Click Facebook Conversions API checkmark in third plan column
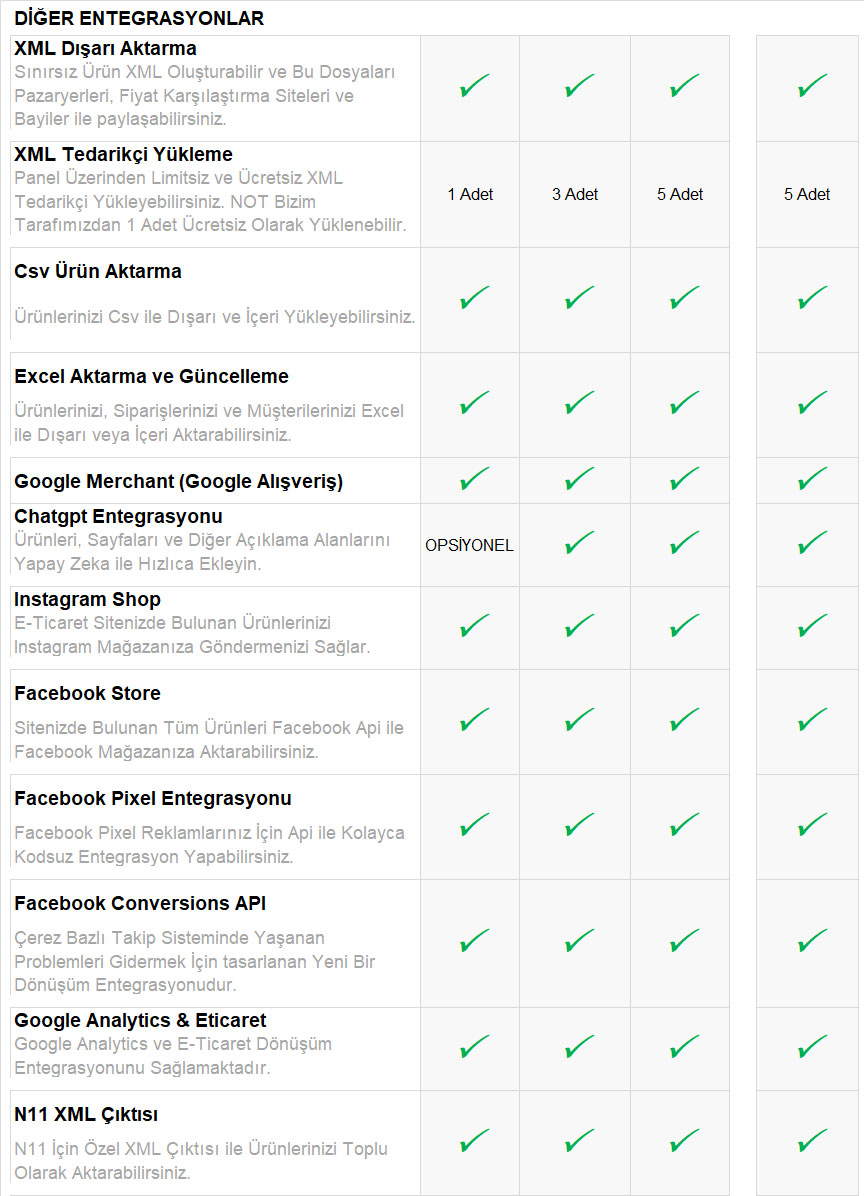The image size is (864, 1196). 684,942
